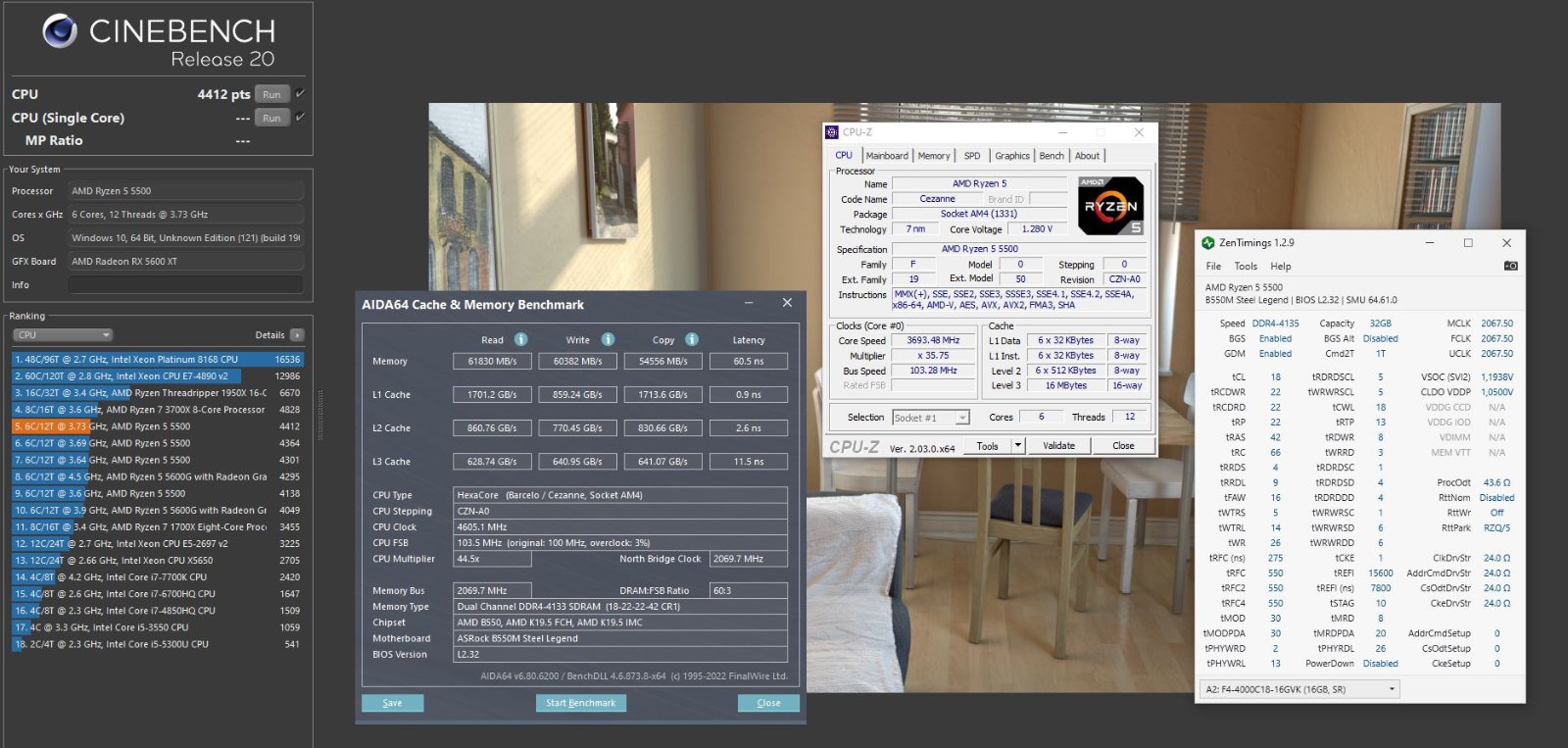Open the Ranking CPU dropdown in Cinebench
The height and width of the screenshot is (748, 1568).
pyautogui.click(x=64, y=335)
